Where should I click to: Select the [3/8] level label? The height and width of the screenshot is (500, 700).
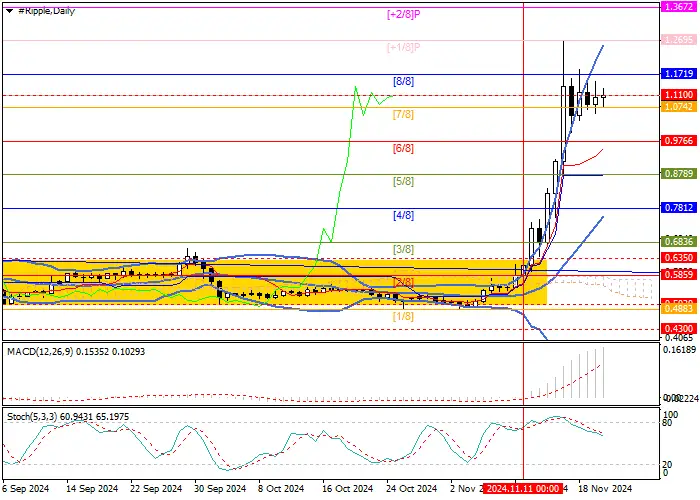pos(404,249)
